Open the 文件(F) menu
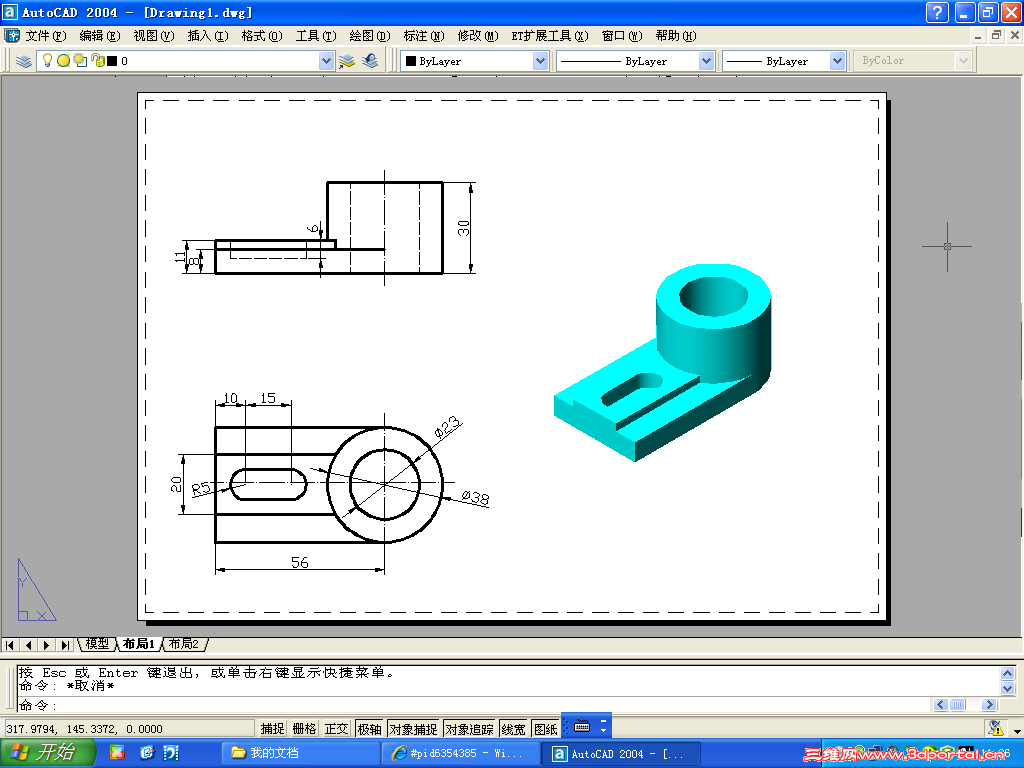The height and width of the screenshot is (768, 1024). pos(46,36)
